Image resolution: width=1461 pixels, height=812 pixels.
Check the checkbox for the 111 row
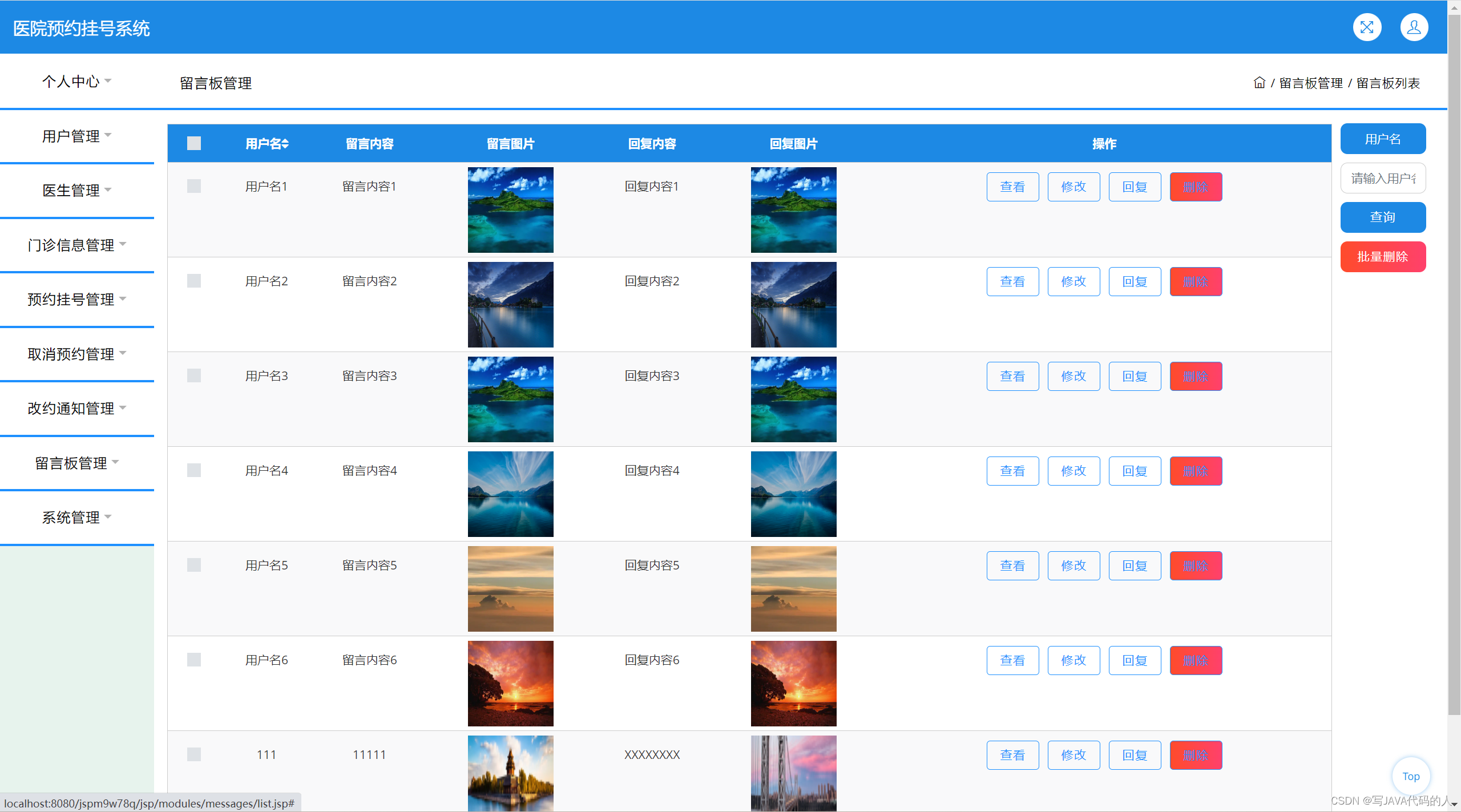point(194,754)
